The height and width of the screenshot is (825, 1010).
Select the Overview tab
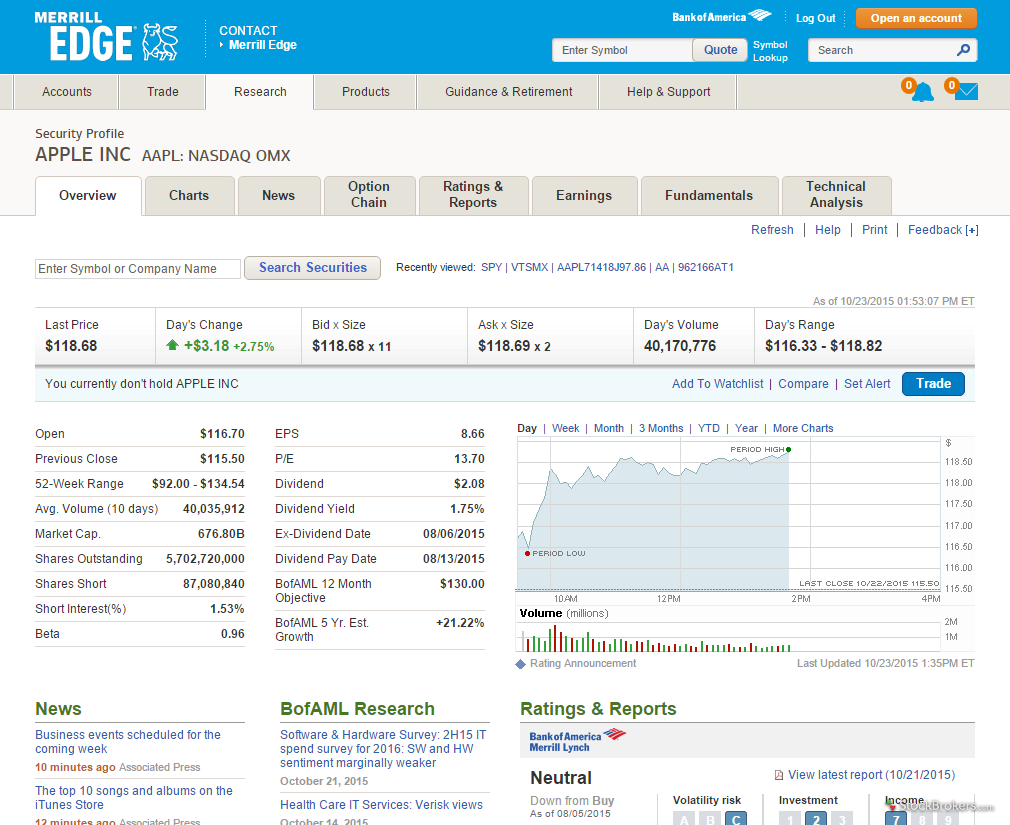(88, 196)
